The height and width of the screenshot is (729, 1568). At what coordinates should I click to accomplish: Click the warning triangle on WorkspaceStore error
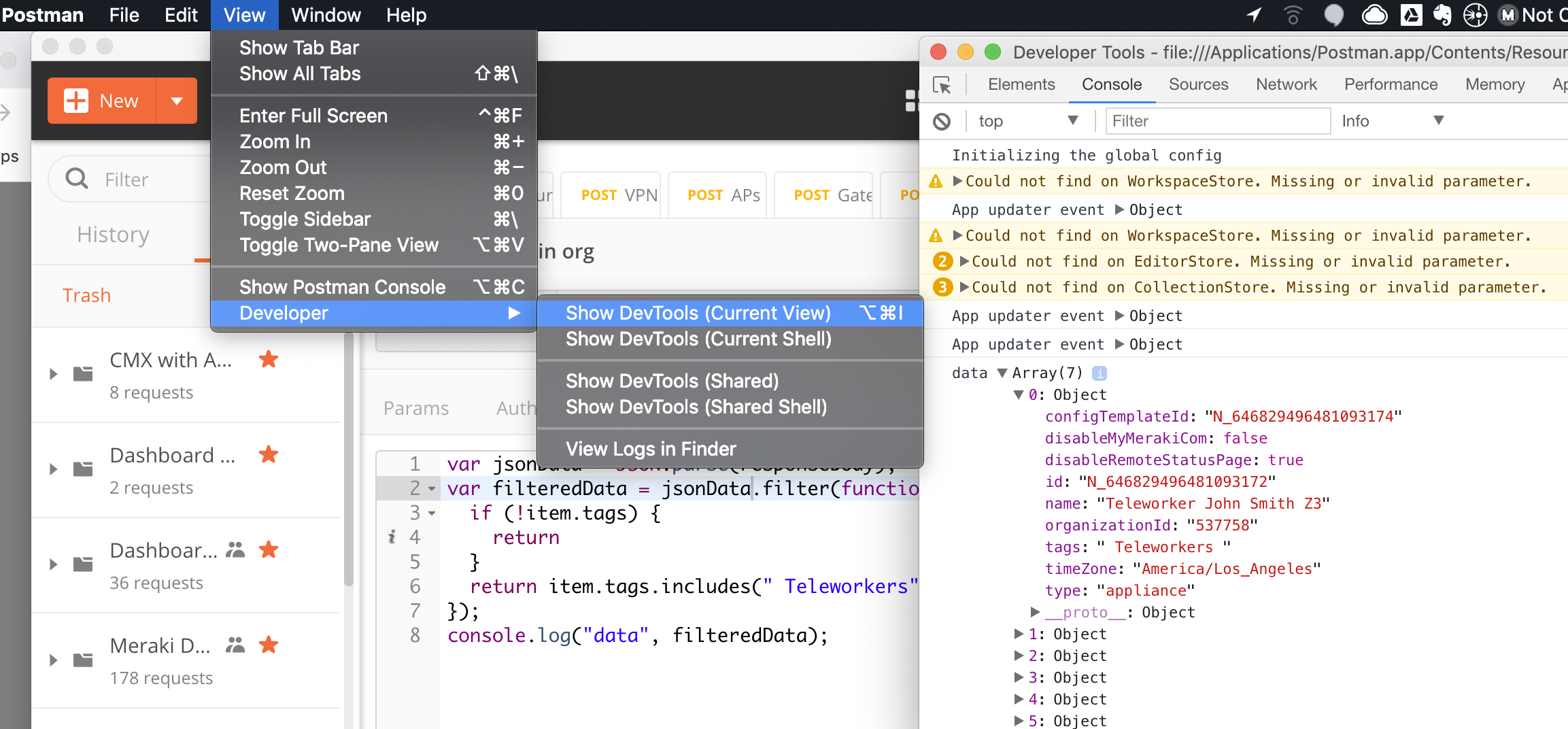(936, 180)
